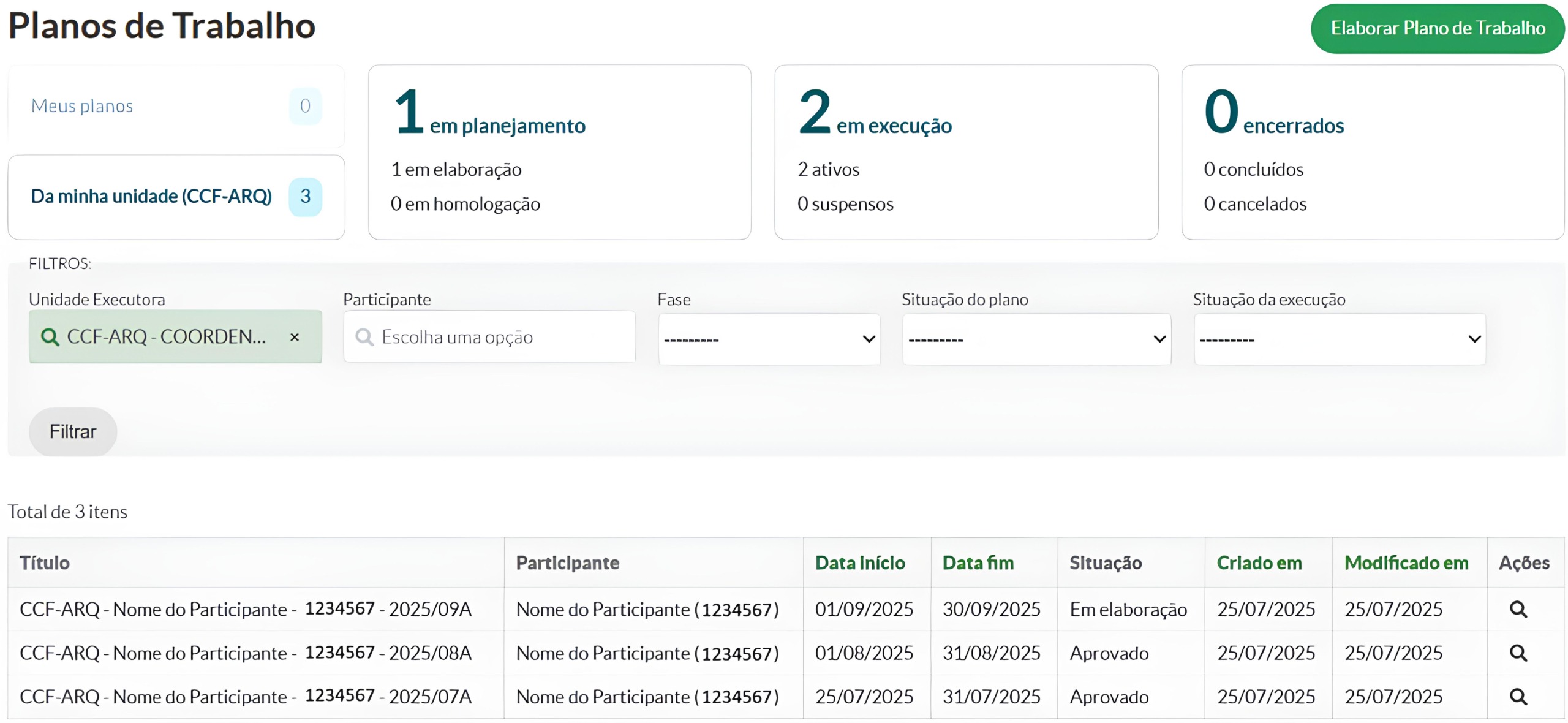Select Da minha unidade (CCF-ARQ) tab
This screenshot has width=1568, height=723.
tap(176, 197)
